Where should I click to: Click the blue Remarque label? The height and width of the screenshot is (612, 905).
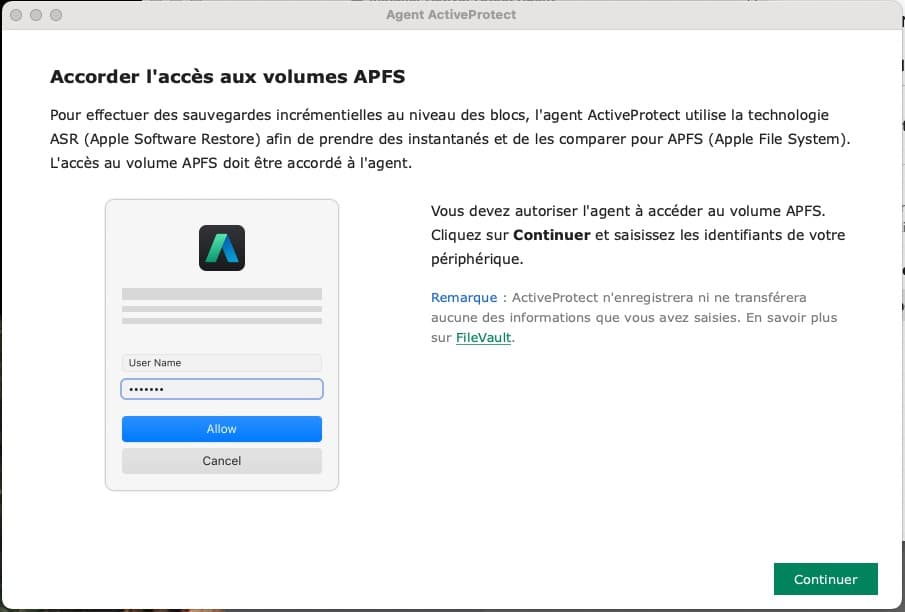point(463,298)
